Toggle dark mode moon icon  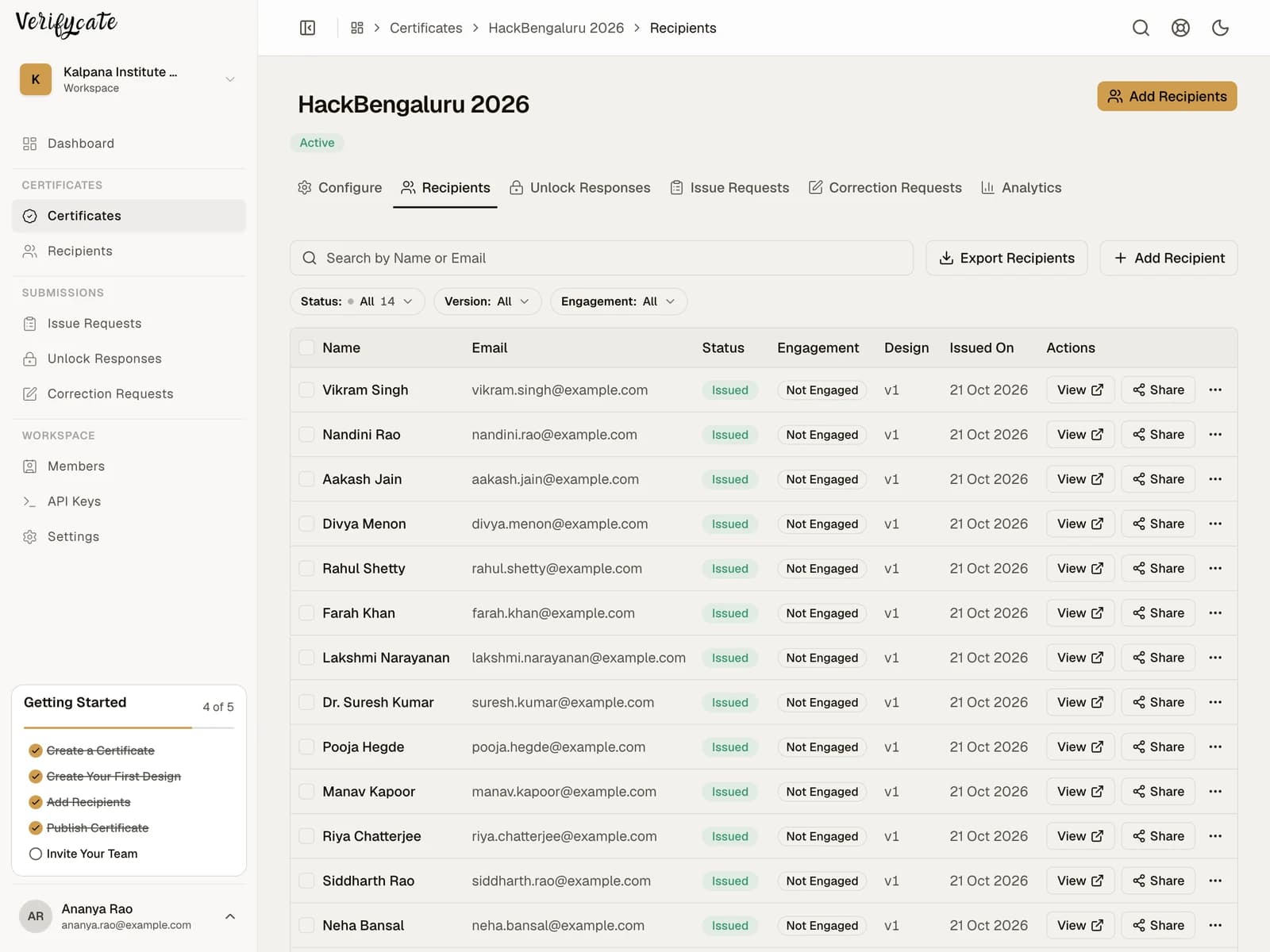tap(1220, 28)
